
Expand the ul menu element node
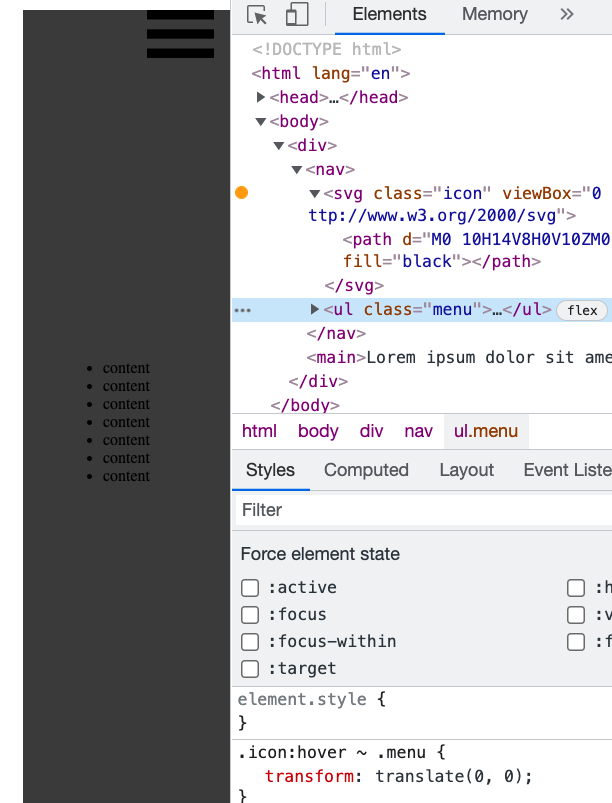[314, 309]
